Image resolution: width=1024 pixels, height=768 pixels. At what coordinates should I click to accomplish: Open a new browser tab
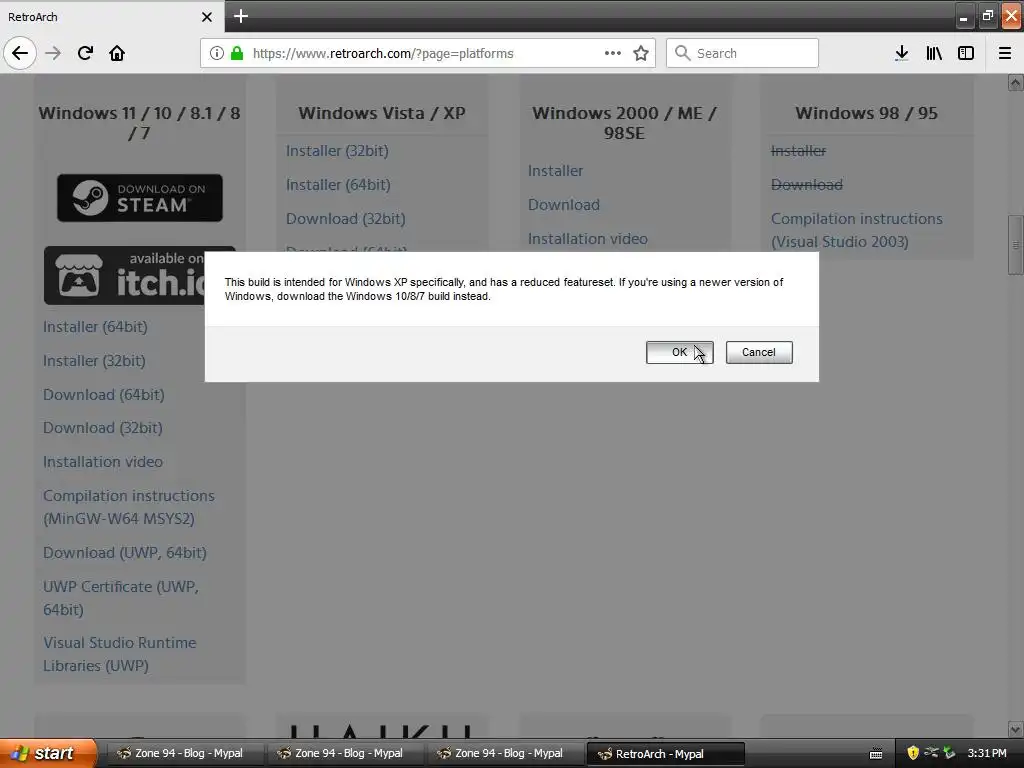[x=240, y=16]
